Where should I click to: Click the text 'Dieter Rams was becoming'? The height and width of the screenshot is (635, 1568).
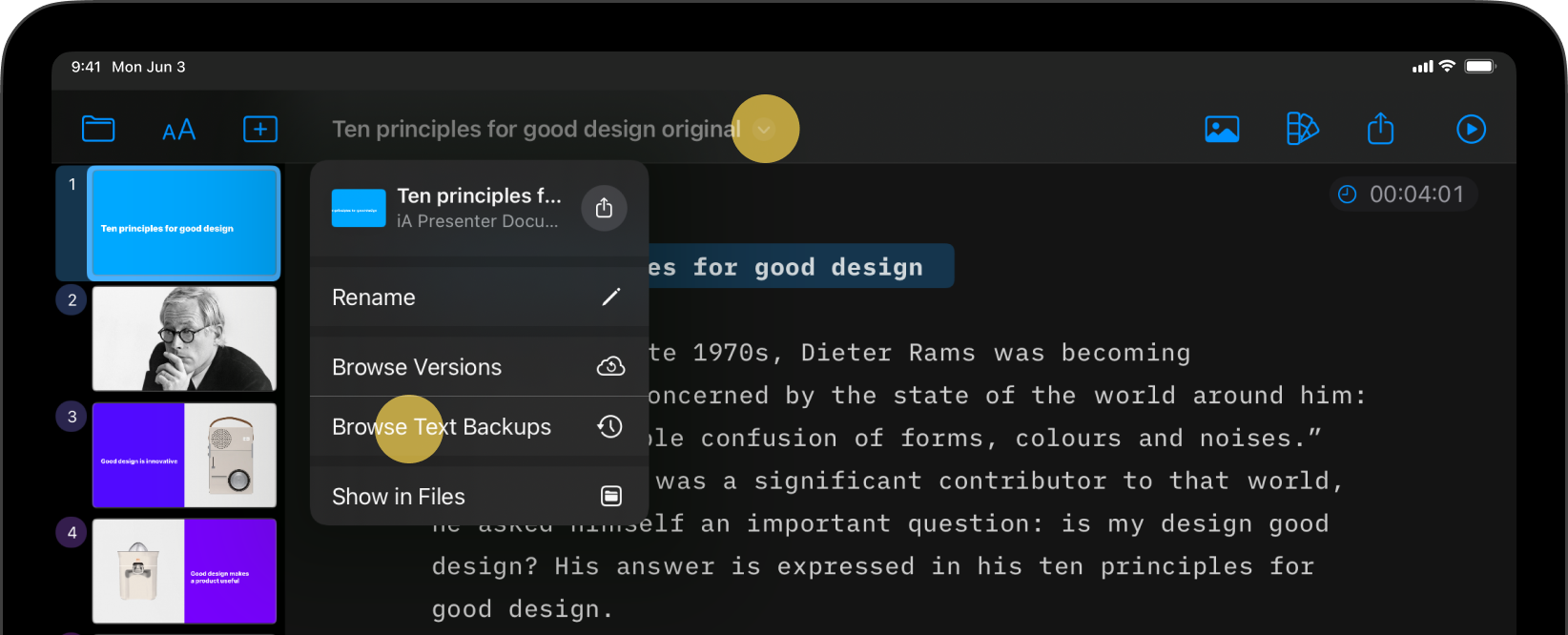(996, 353)
